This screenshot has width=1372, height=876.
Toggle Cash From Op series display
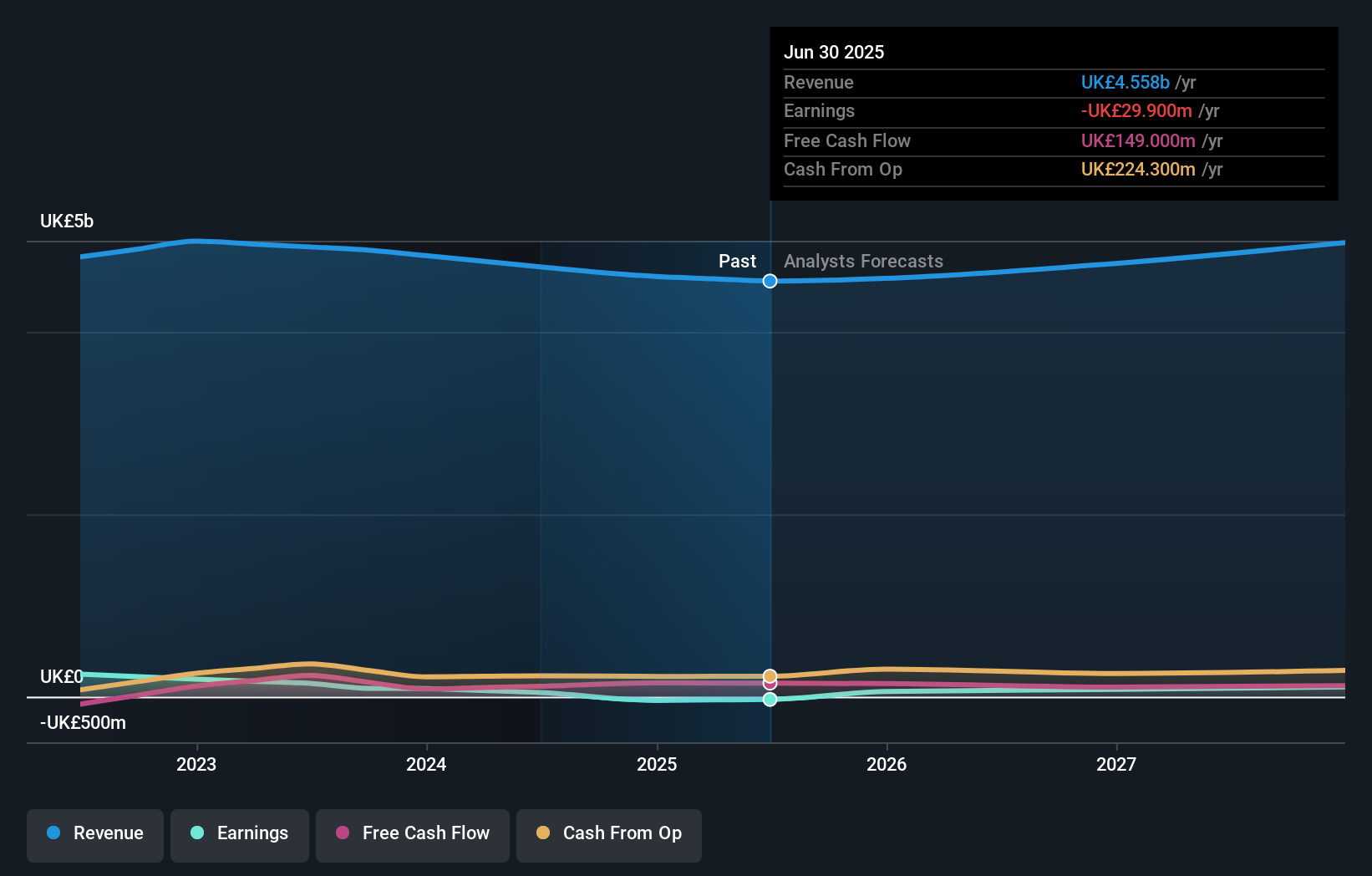[x=608, y=833]
